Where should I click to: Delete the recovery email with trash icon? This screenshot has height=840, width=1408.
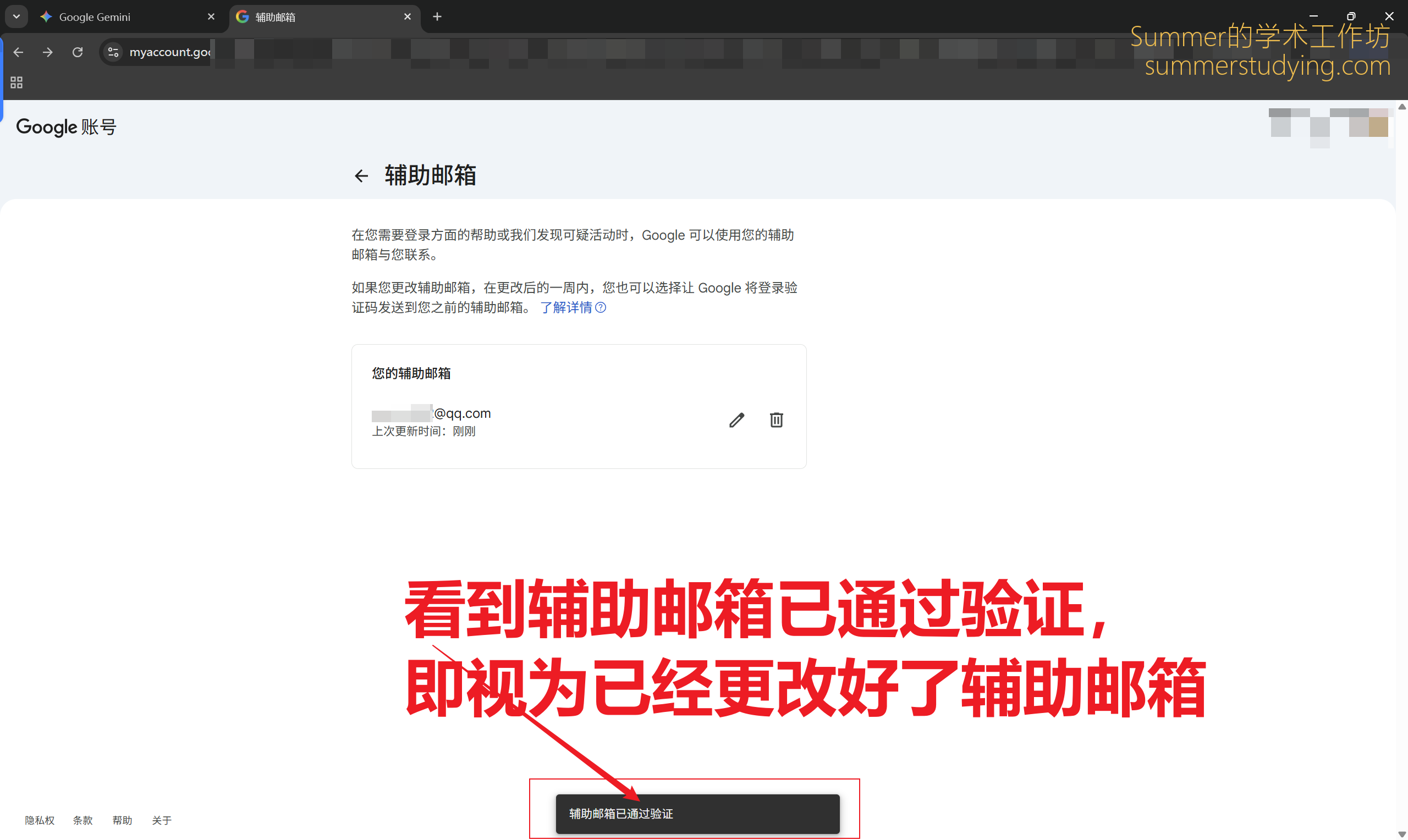pos(776,420)
